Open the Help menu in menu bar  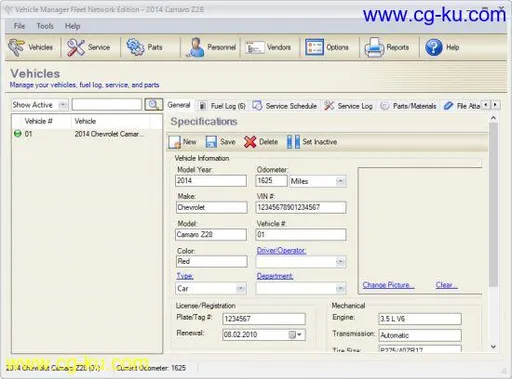[72, 26]
